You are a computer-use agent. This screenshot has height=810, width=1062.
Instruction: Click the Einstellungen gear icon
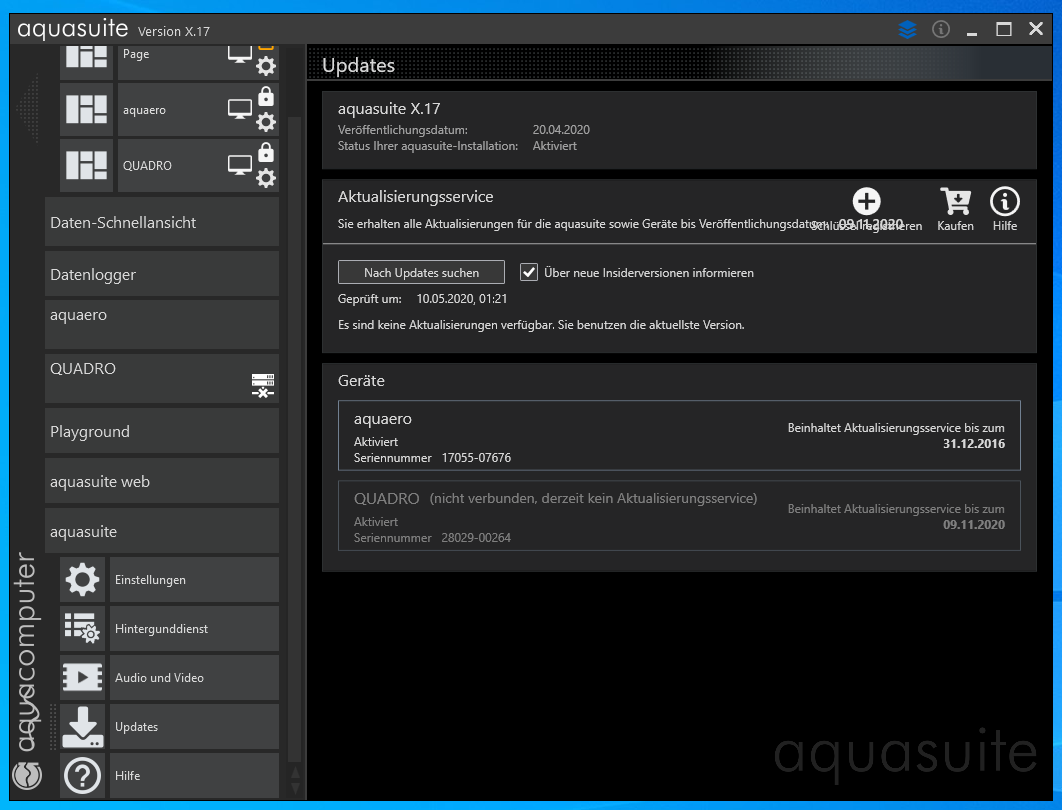point(82,580)
